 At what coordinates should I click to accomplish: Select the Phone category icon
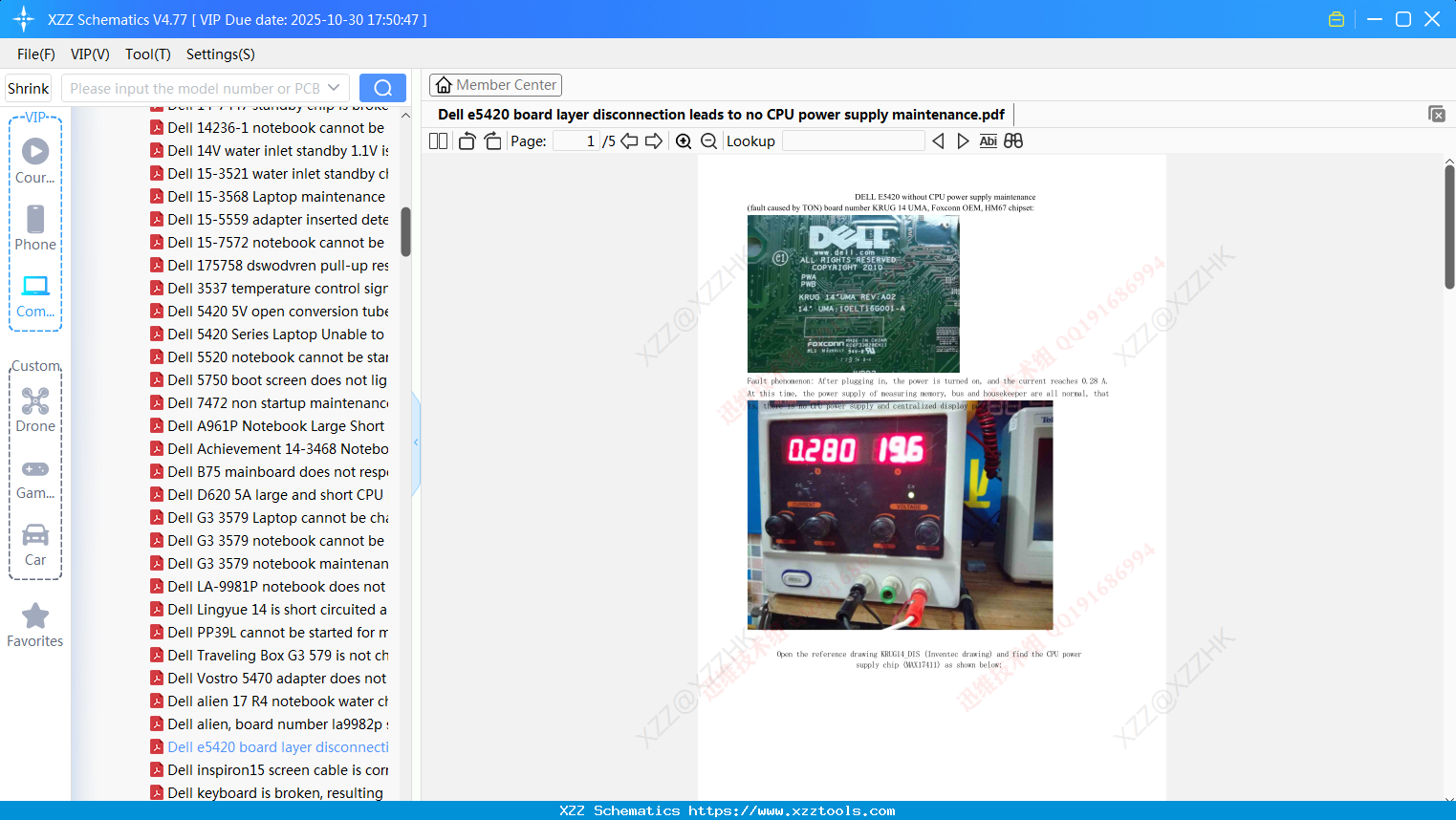point(35,219)
